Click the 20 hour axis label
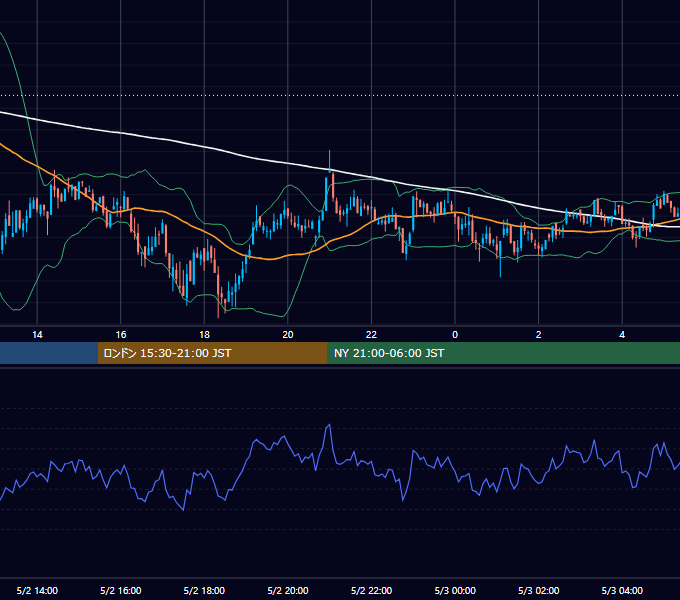The image size is (680, 600). point(288,335)
